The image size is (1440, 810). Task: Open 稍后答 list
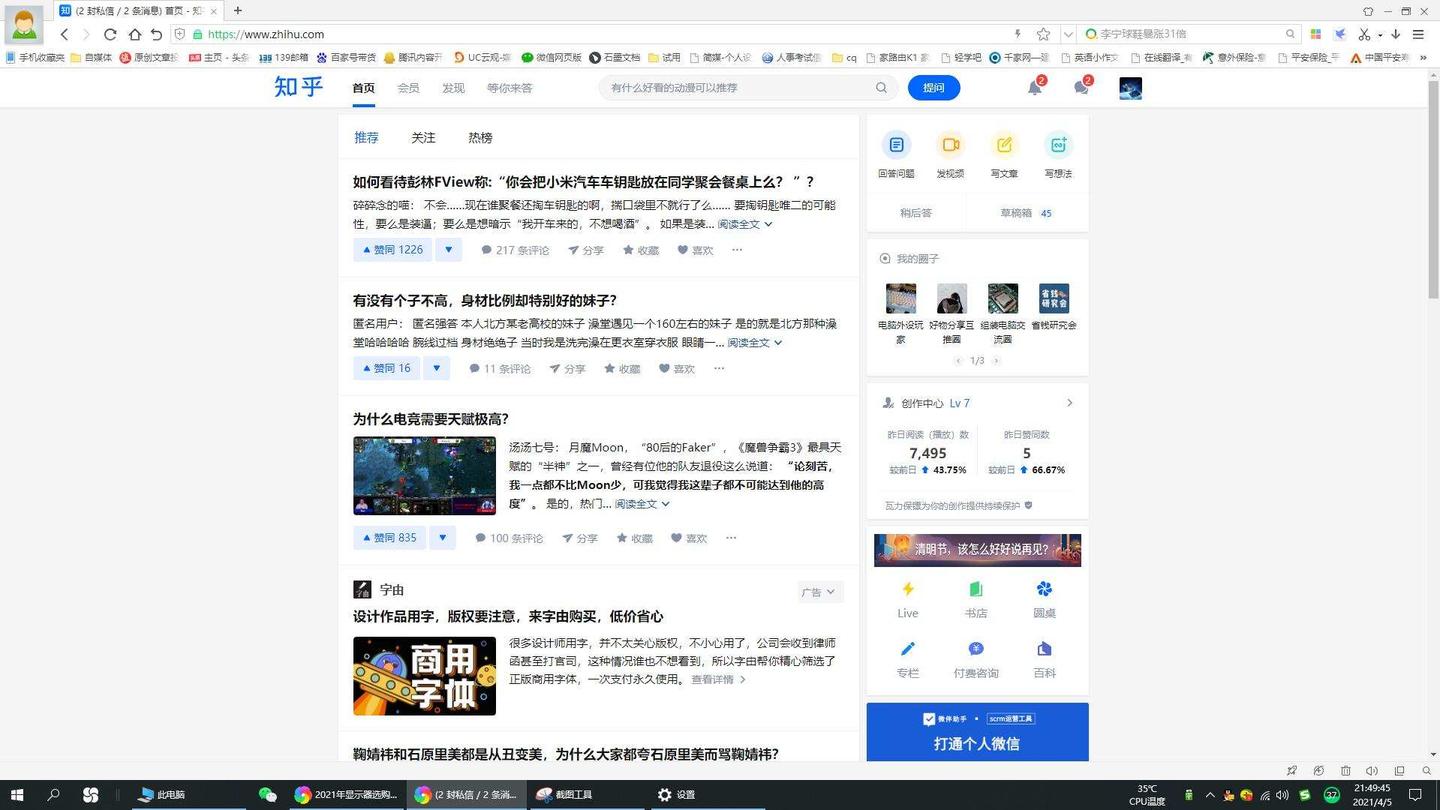click(x=916, y=213)
